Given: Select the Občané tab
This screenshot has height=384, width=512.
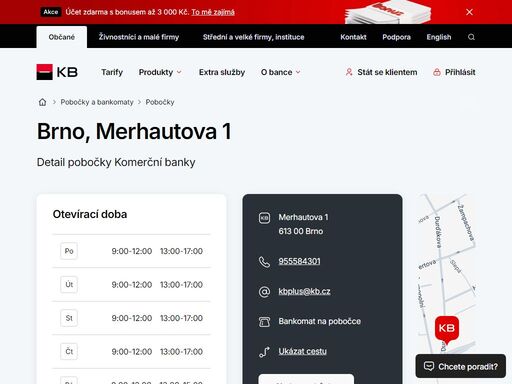Looking at the screenshot, I should (62, 37).
